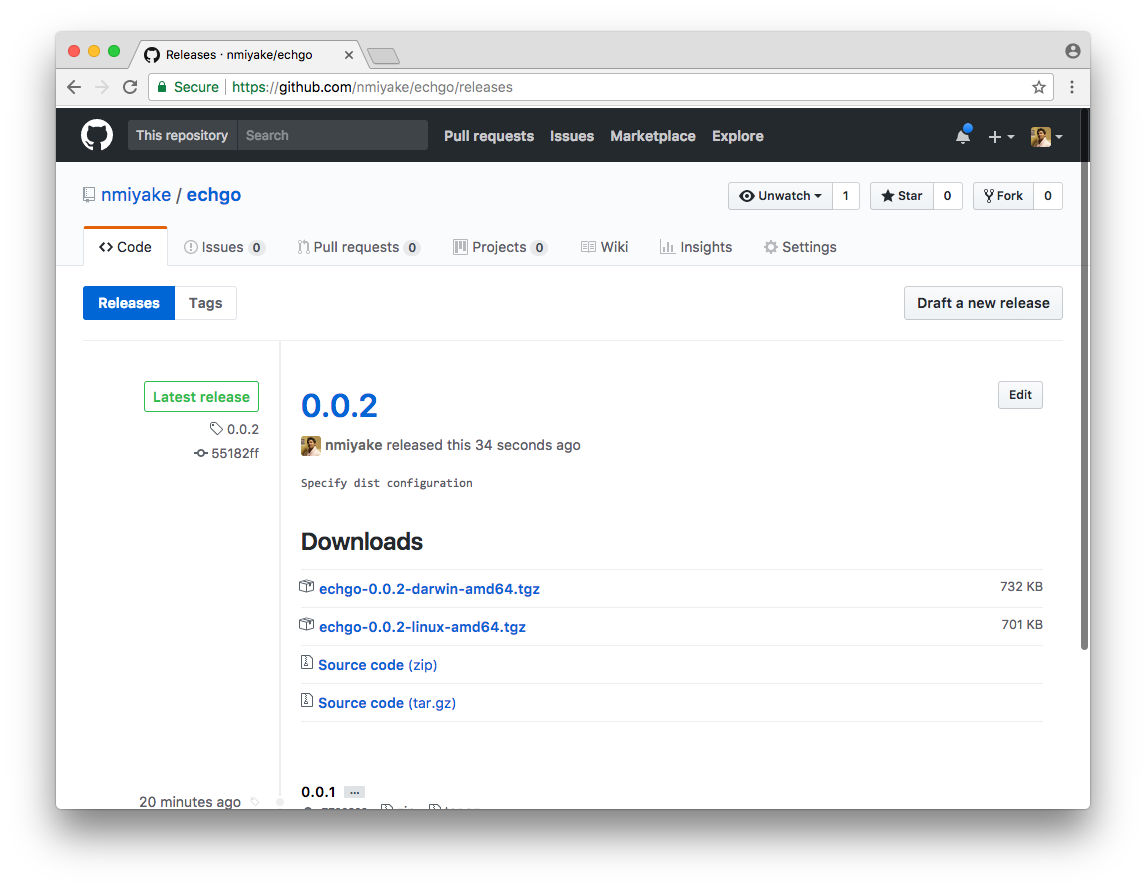Click the GitHub octocat logo
This screenshot has height=889, width=1146.
(96, 135)
